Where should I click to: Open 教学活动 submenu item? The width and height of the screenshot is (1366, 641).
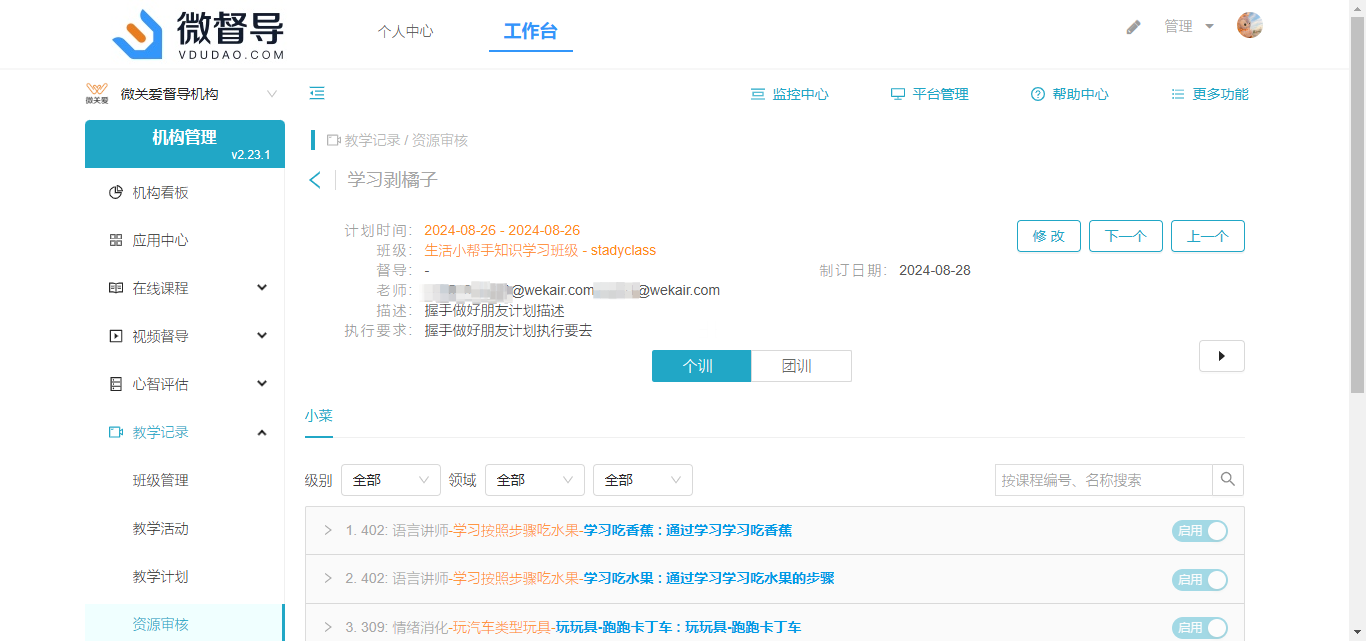(185, 528)
